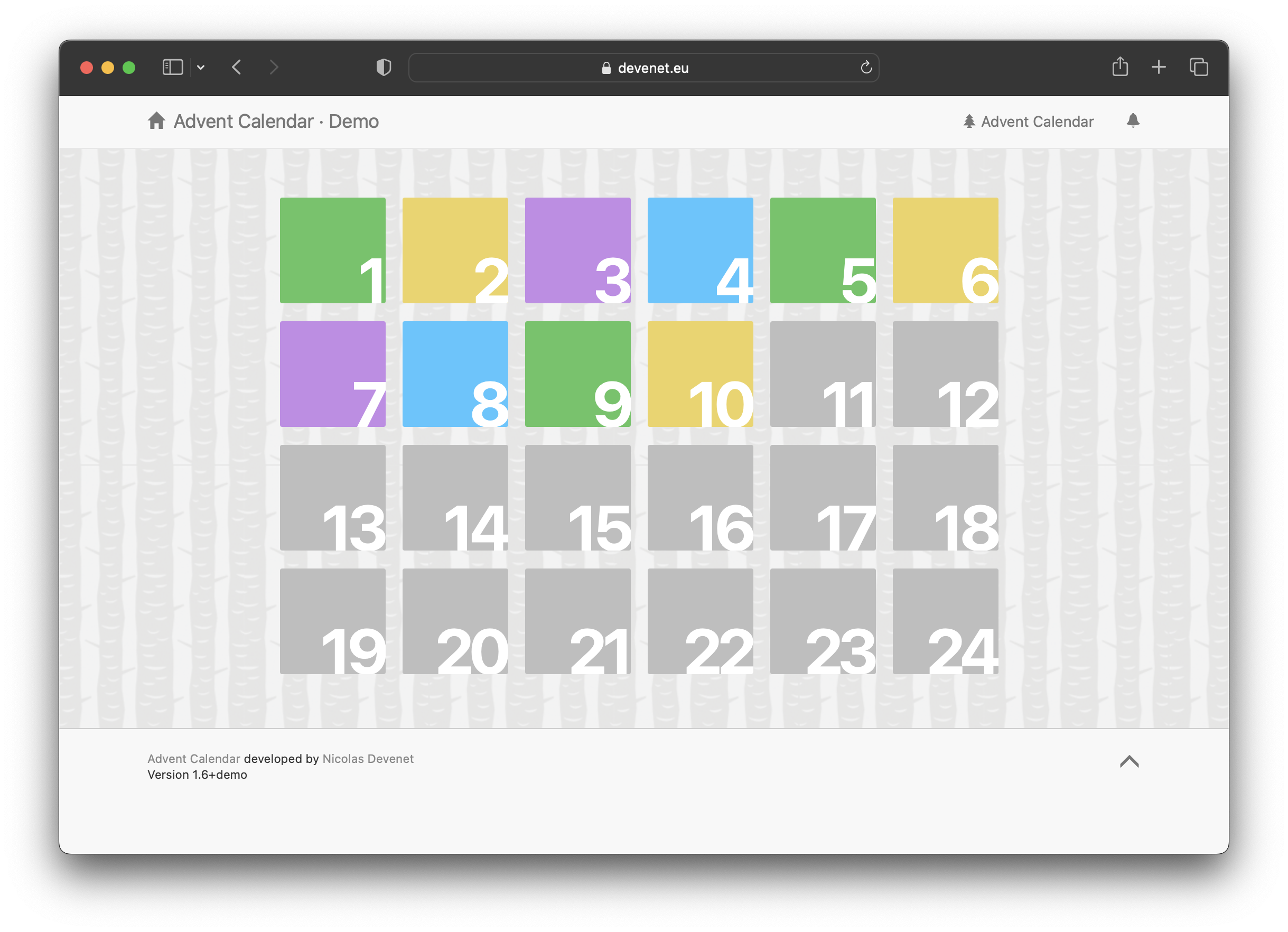Click Safari's privacy shield icon
The width and height of the screenshot is (1288, 932).
tap(384, 68)
